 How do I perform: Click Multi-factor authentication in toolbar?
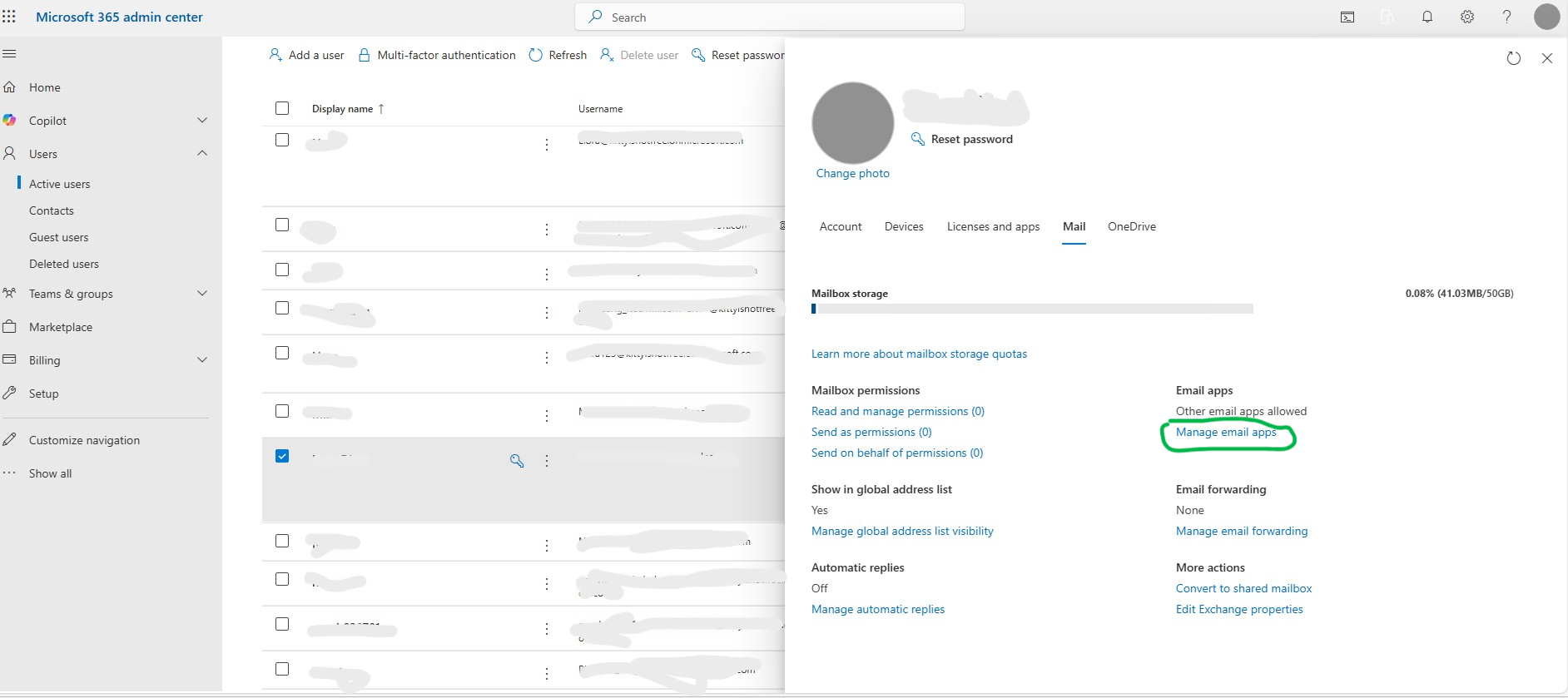pos(437,55)
